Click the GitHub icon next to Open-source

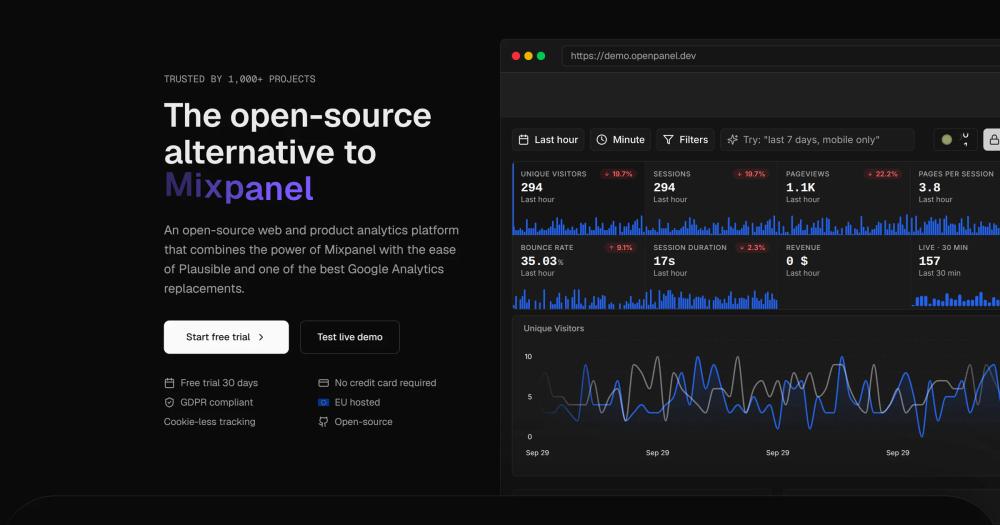323,422
